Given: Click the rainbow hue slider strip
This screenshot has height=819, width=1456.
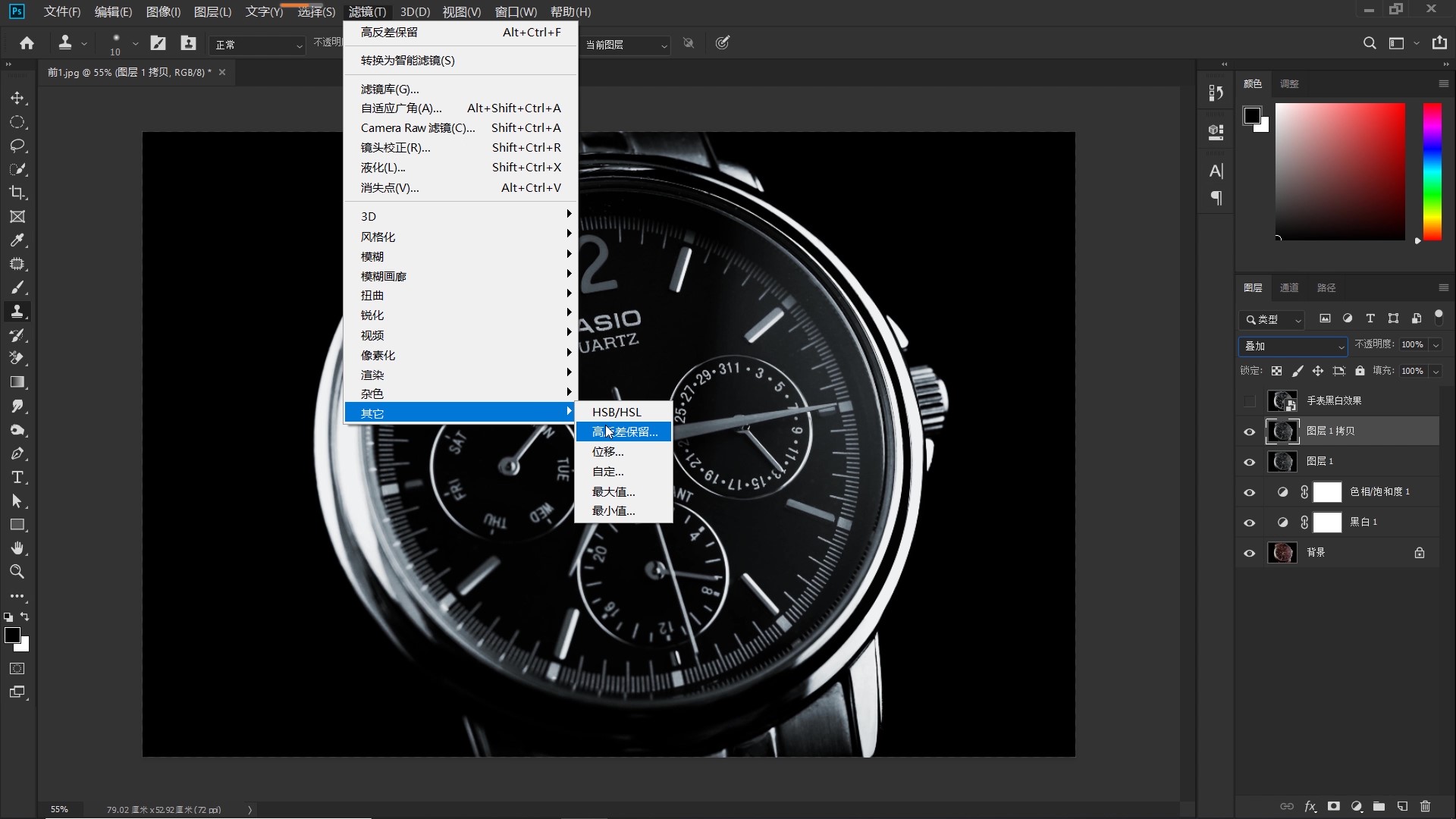Looking at the screenshot, I should [x=1432, y=171].
